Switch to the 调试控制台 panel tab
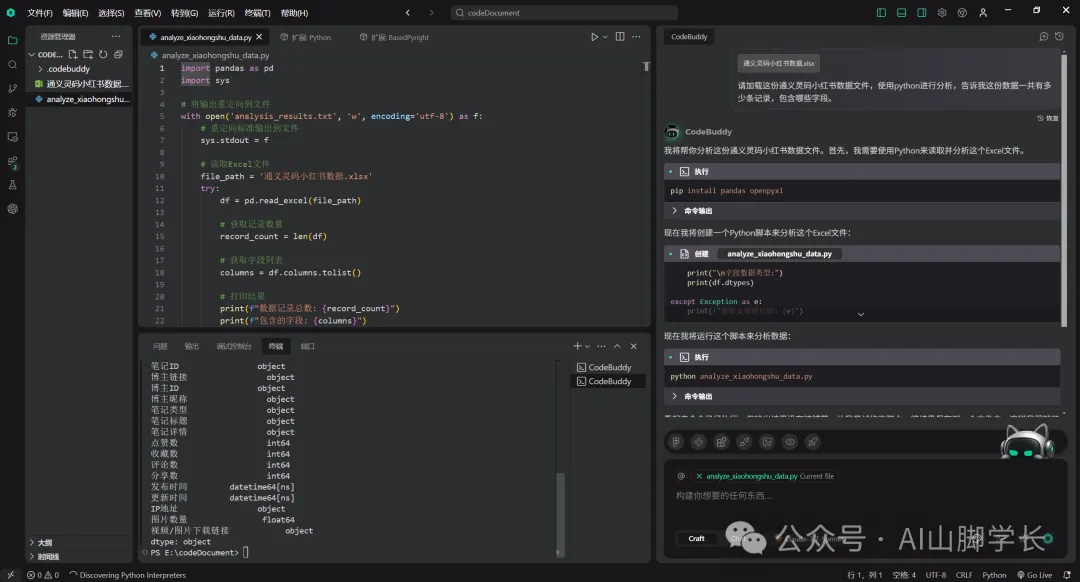The height and width of the screenshot is (582, 1080). pyautogui.click(x=233, y=346)
